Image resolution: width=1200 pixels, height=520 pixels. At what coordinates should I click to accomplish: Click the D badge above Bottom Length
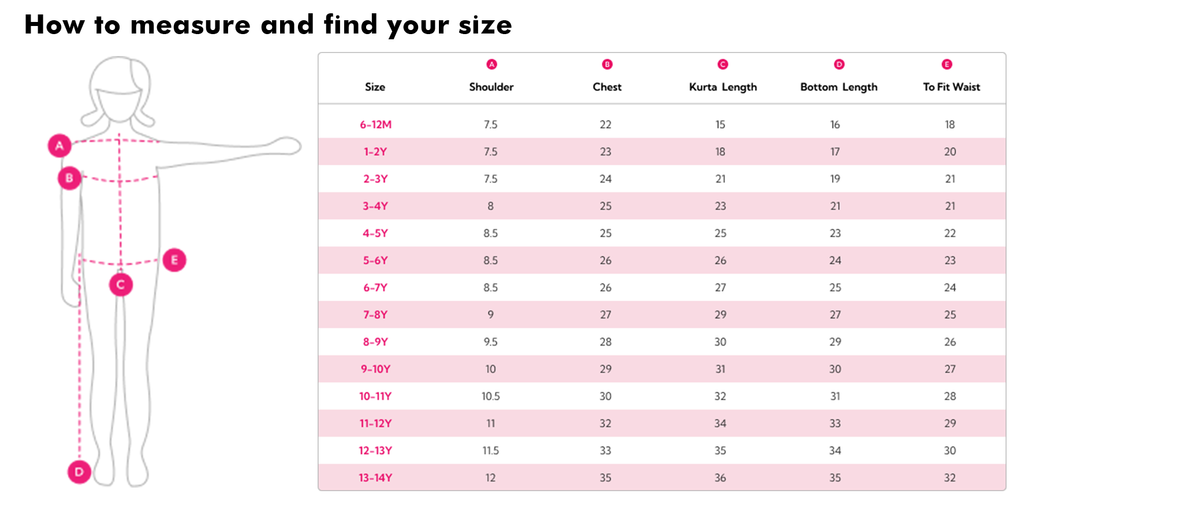(x=839, y=64)
